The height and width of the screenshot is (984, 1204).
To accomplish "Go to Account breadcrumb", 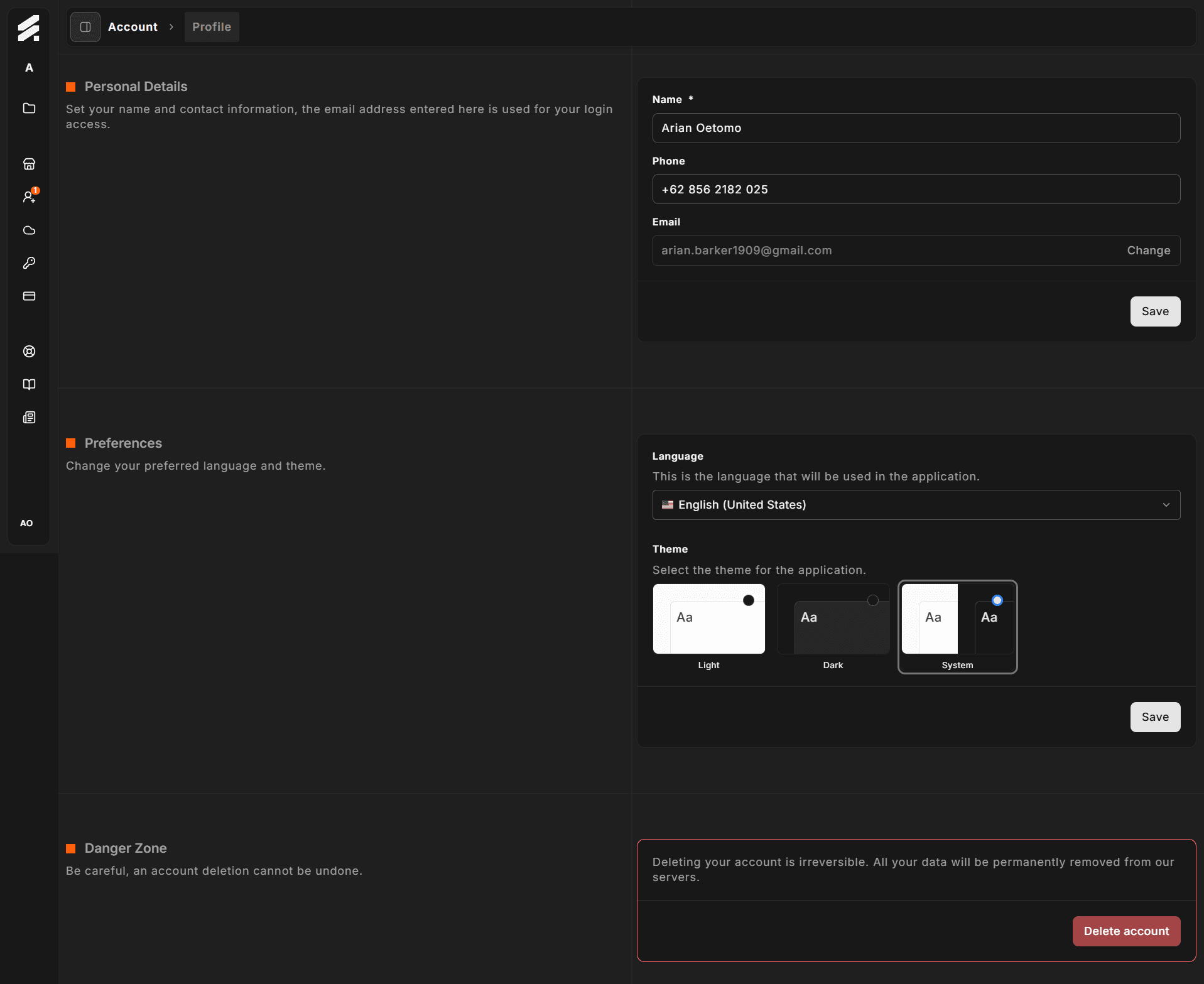I will (x=133, y=27).
